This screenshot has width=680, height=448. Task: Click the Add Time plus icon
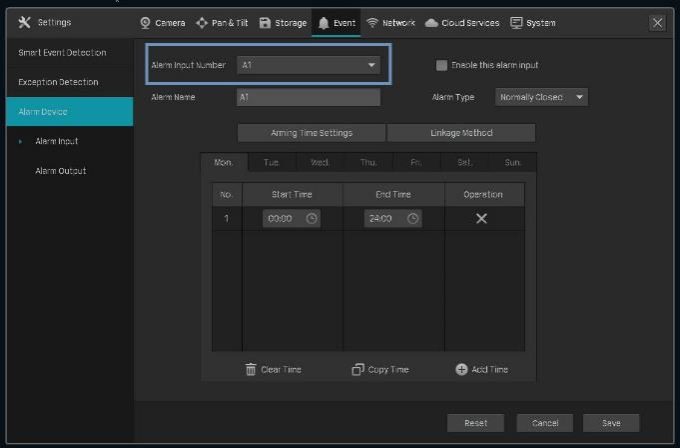pos(461,369)
